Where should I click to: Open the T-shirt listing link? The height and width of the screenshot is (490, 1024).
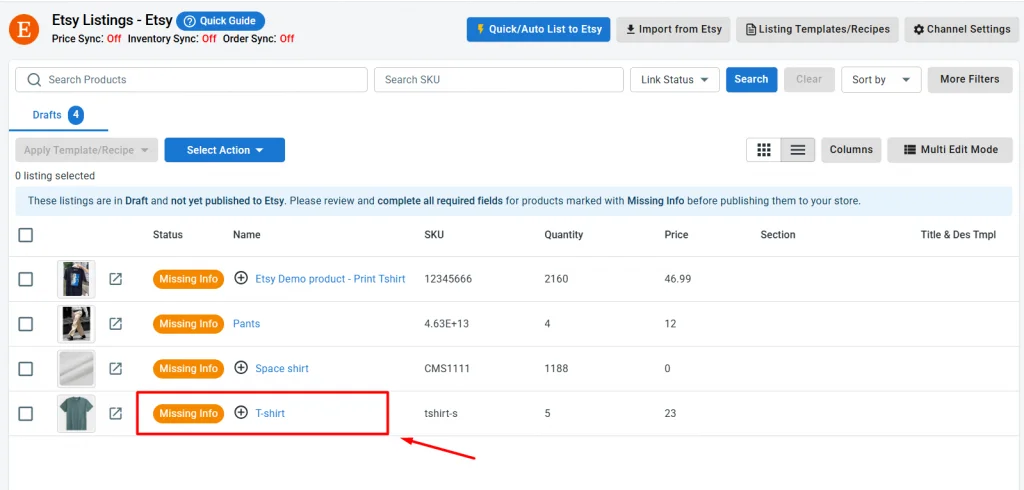(270, 414)
